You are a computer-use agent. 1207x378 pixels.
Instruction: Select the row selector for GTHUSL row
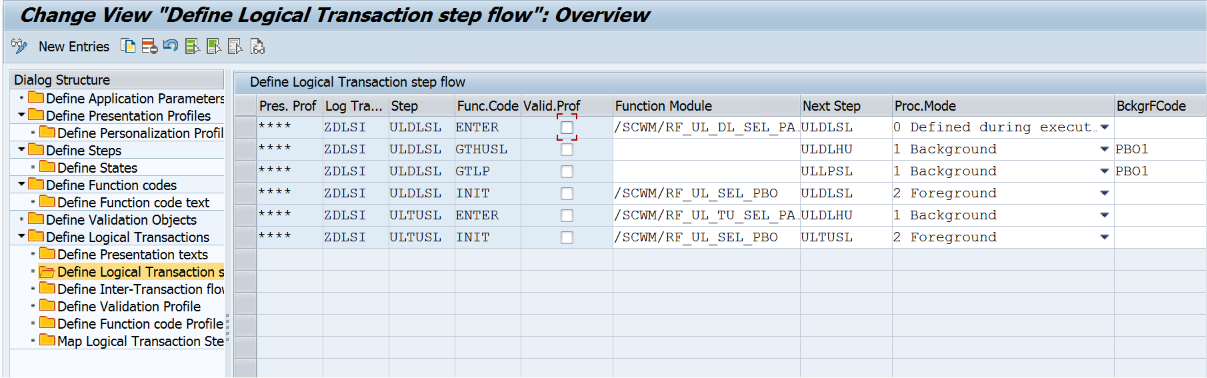point(245,150)
